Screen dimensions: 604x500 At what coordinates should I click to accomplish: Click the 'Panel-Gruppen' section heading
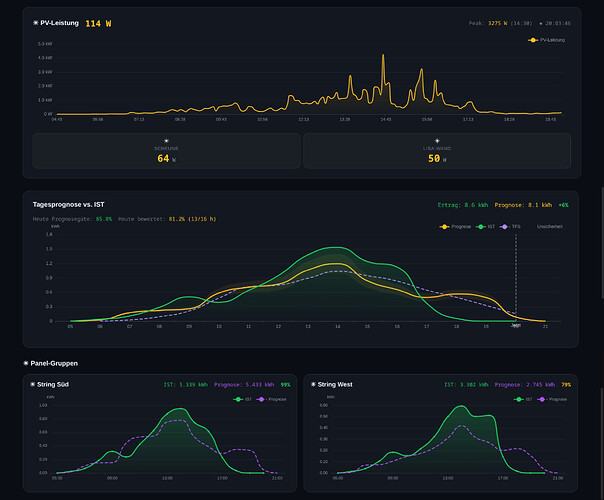tap(54, 363)
